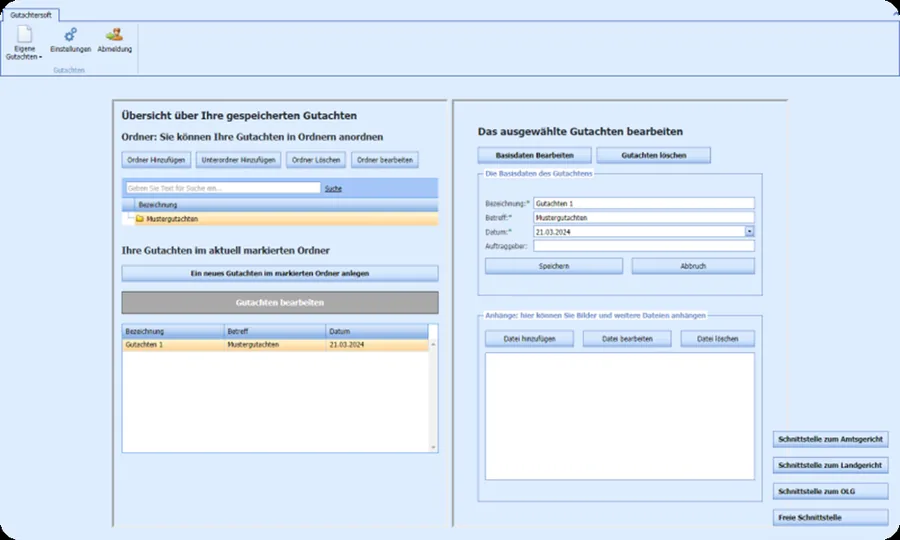This screenshot has height=540, width=900.
Task: Sort by the Betreff column header
Action: 275,331
